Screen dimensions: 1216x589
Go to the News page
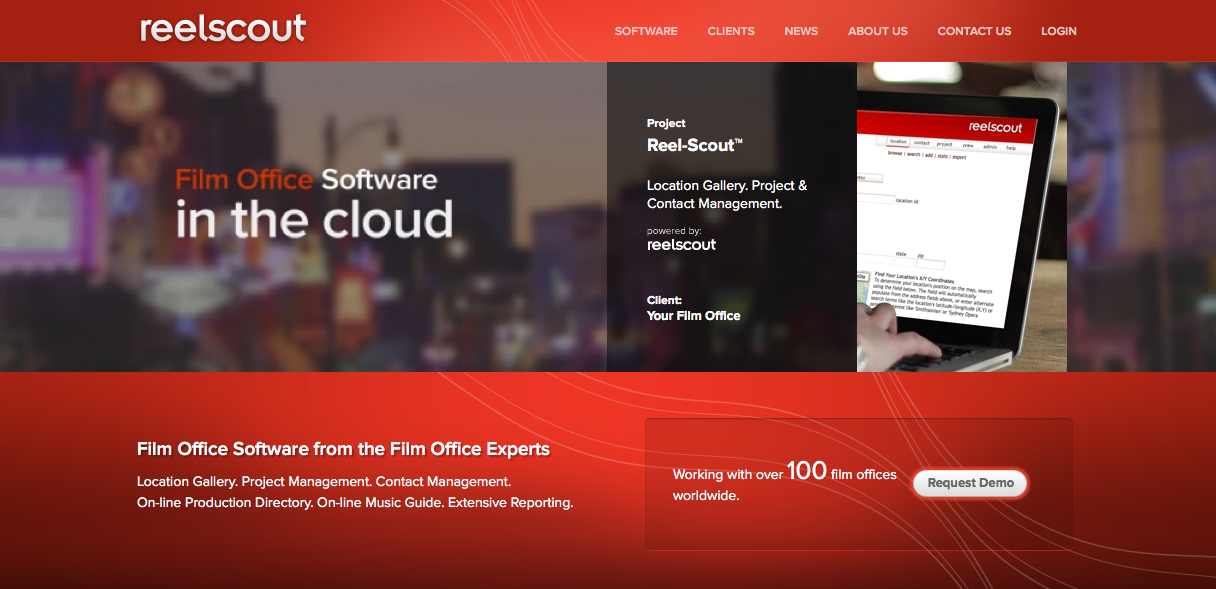tap(801, 31)
